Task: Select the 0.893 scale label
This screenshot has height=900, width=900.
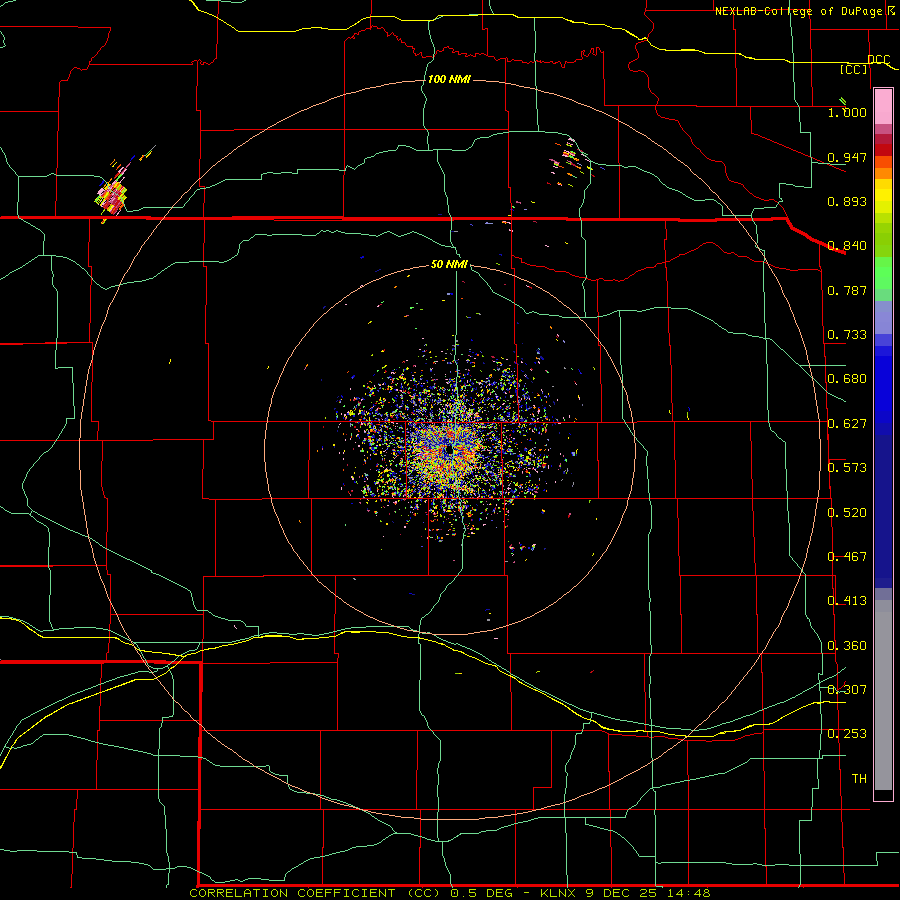Action: [847, 201]
